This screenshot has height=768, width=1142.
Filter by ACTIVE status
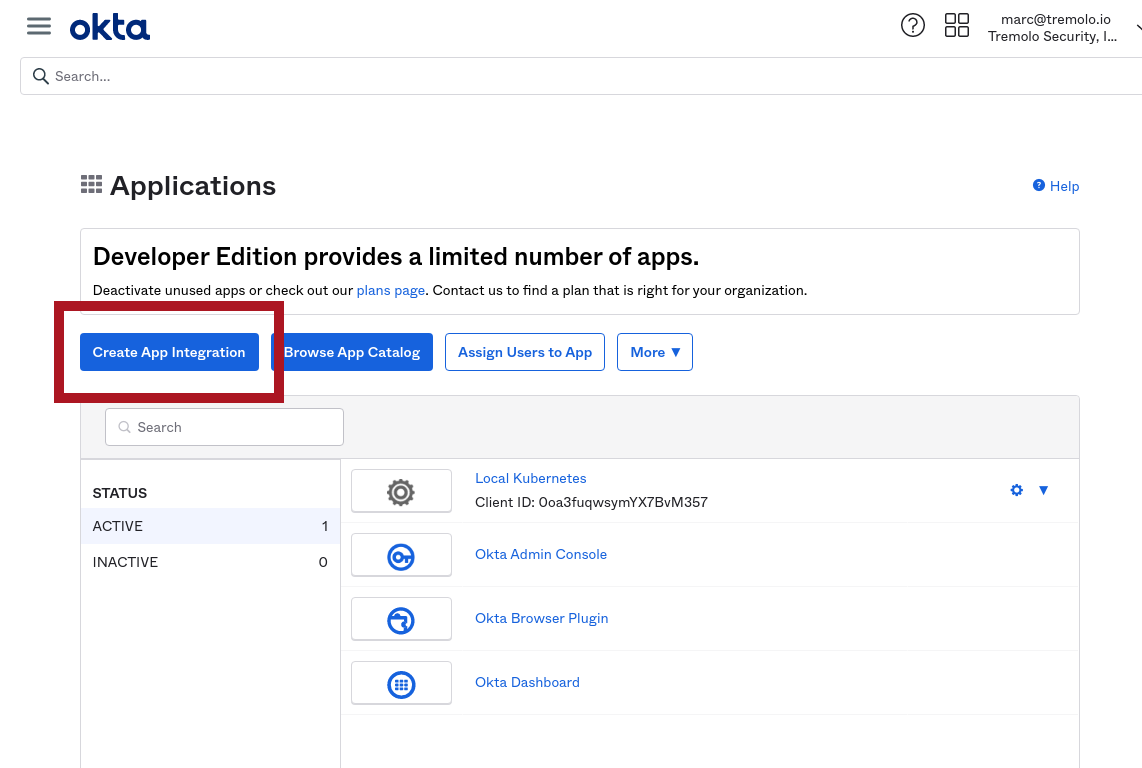[x=210, y=526]
